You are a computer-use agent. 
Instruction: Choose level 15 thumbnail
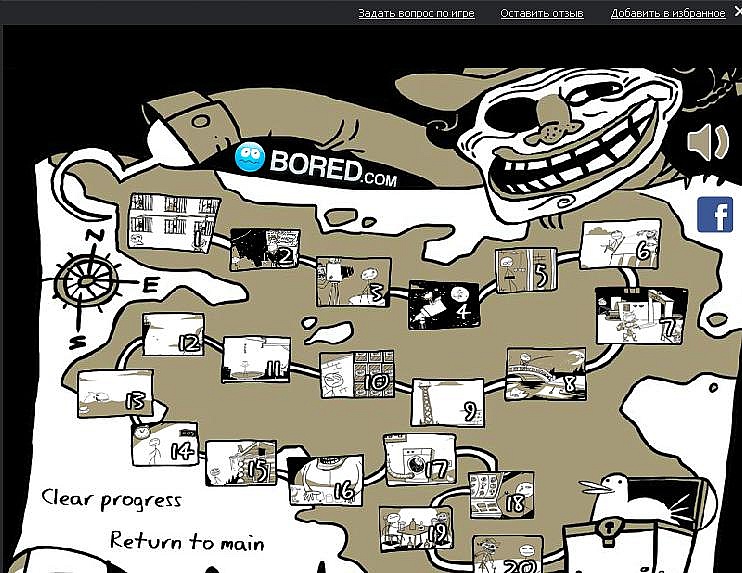coord(241,463)
